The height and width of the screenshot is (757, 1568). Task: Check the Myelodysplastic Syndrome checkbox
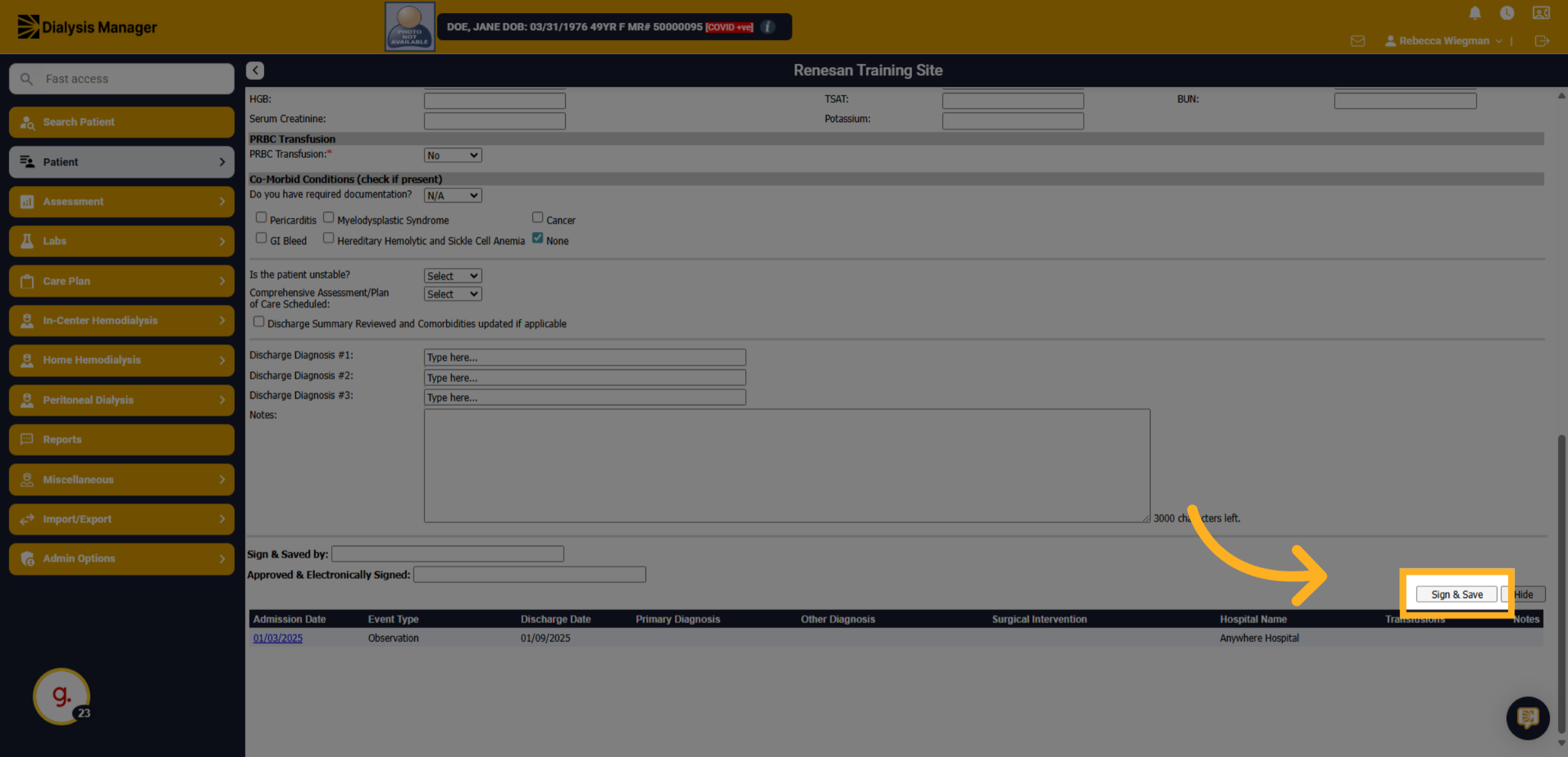tap(329, 217)
